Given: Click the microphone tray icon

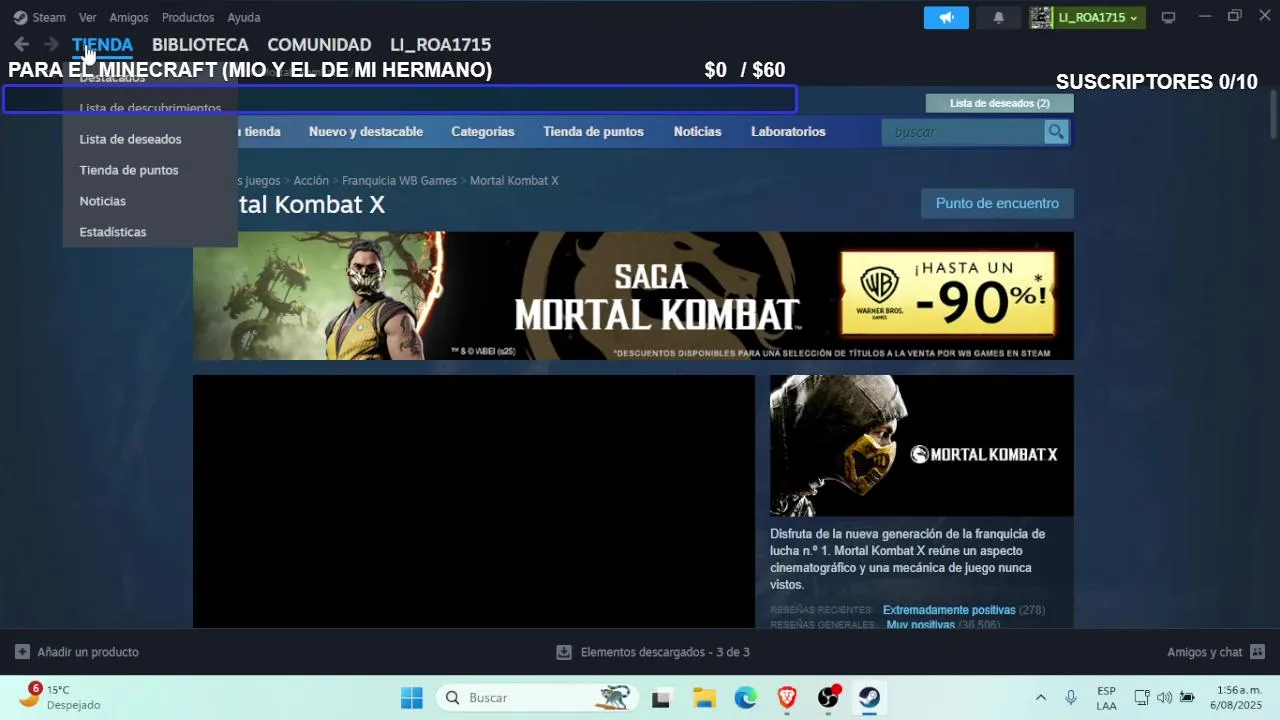Looking at the screenshot, I should pos(1071,698).
